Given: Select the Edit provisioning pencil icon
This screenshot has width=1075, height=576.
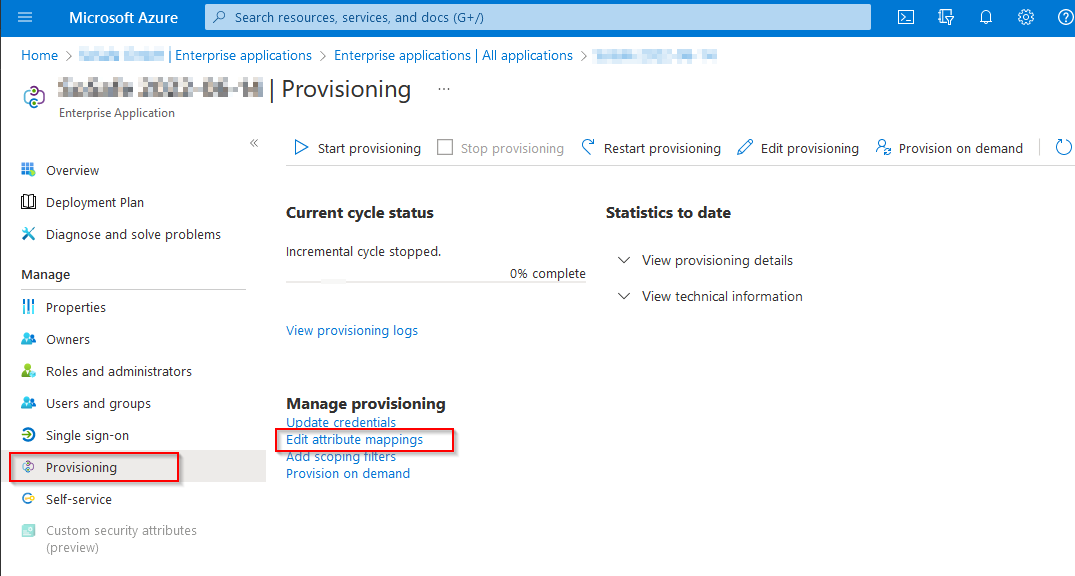Looking at the screenshot, I should [744, 147].
